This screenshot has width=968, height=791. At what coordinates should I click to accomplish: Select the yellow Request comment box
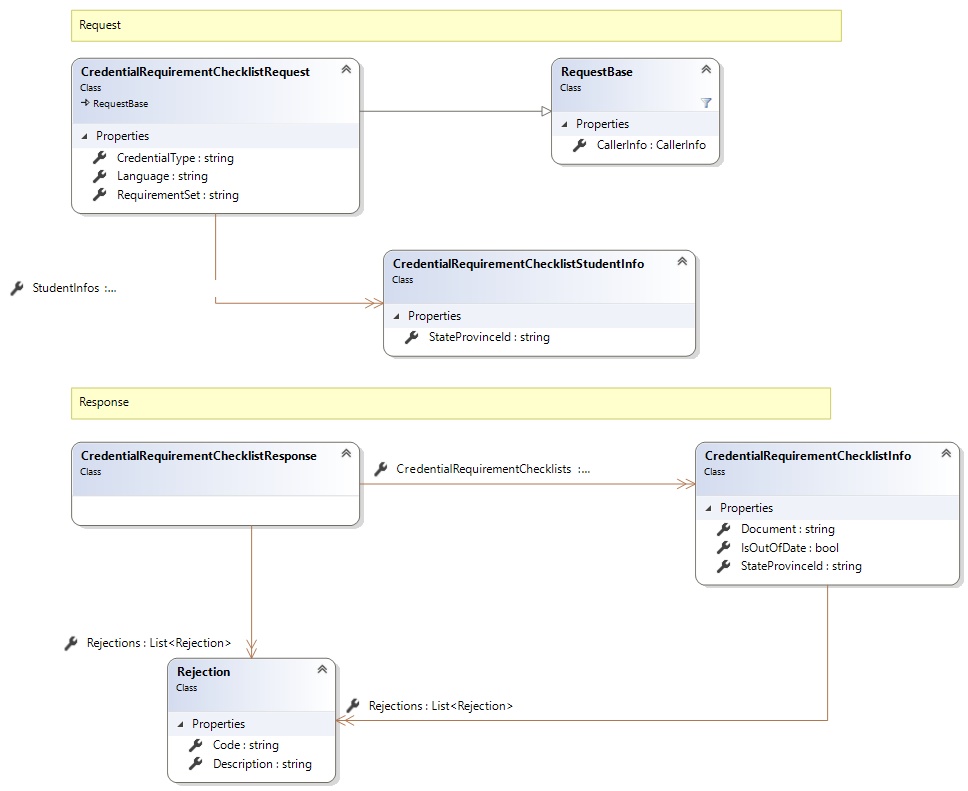(455, 25)
